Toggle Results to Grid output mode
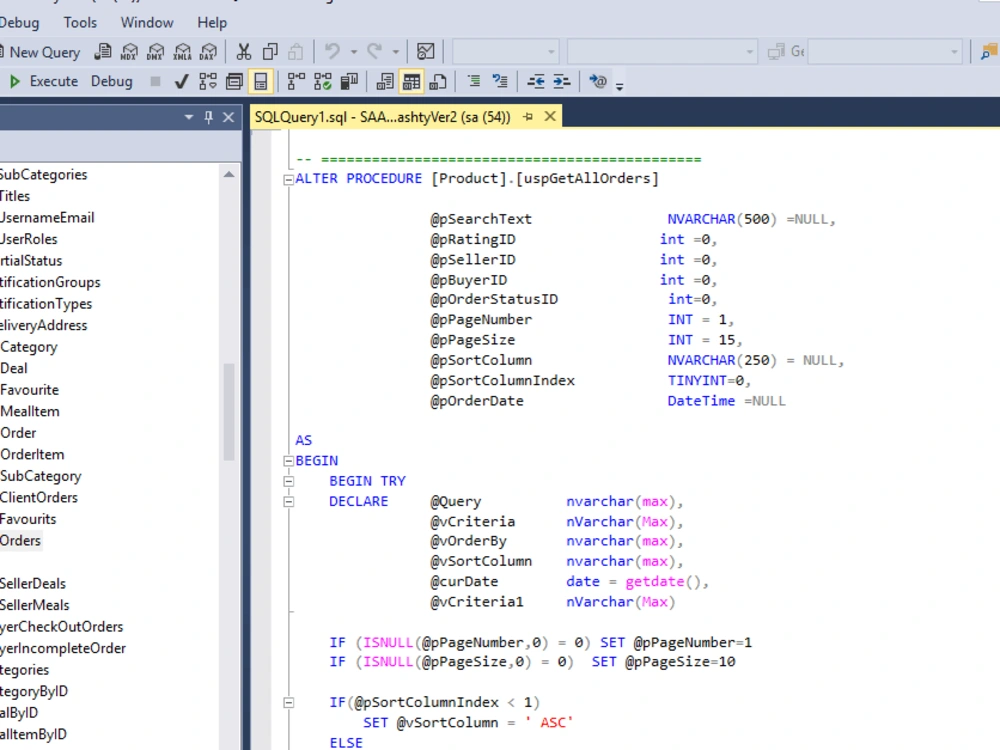Viewport: 1000px width, 750px height. pos(411,81)
